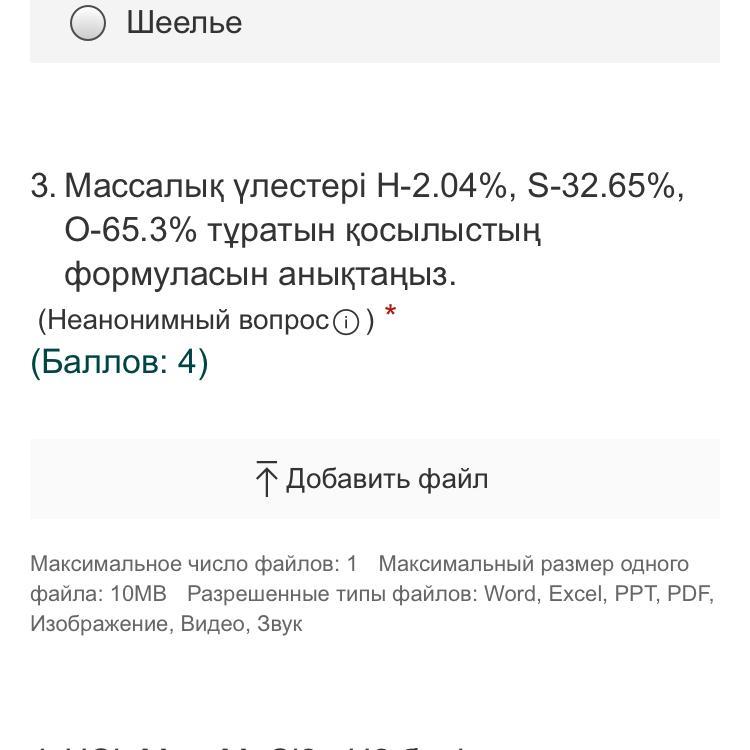The image size is (750, 750).
Task: Click the Шеелье answer label
Action: coord(184,22)
